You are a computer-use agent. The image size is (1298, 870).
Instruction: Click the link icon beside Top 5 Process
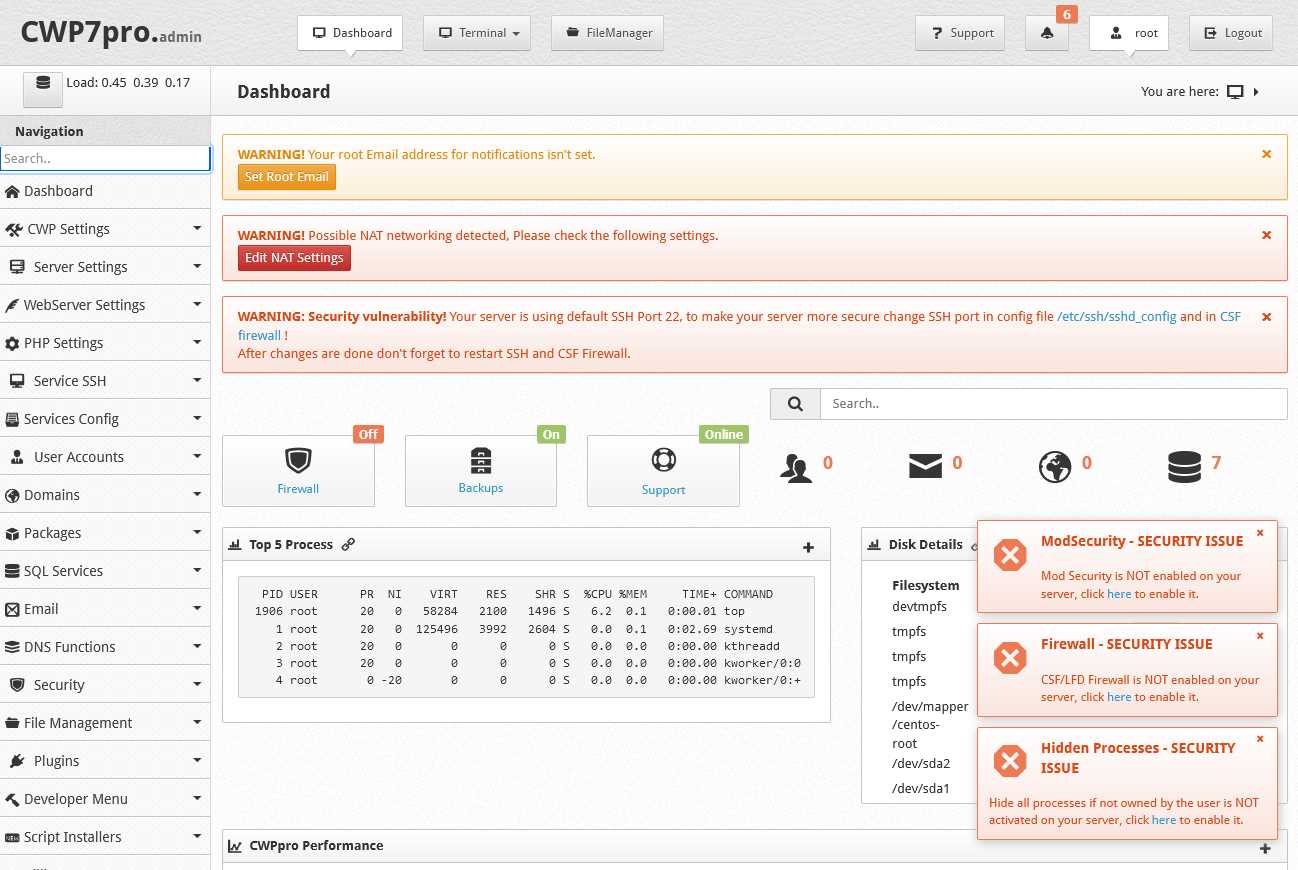click(x=348, y=545)
